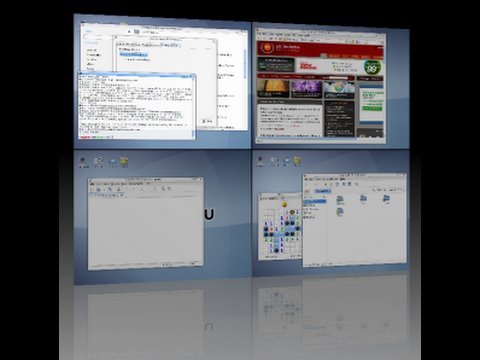Reveal an unopened cell in Minesweeper grid
The width and height of the screenshot is (480, 360).
pyautogui.click(x=267, y=212)
